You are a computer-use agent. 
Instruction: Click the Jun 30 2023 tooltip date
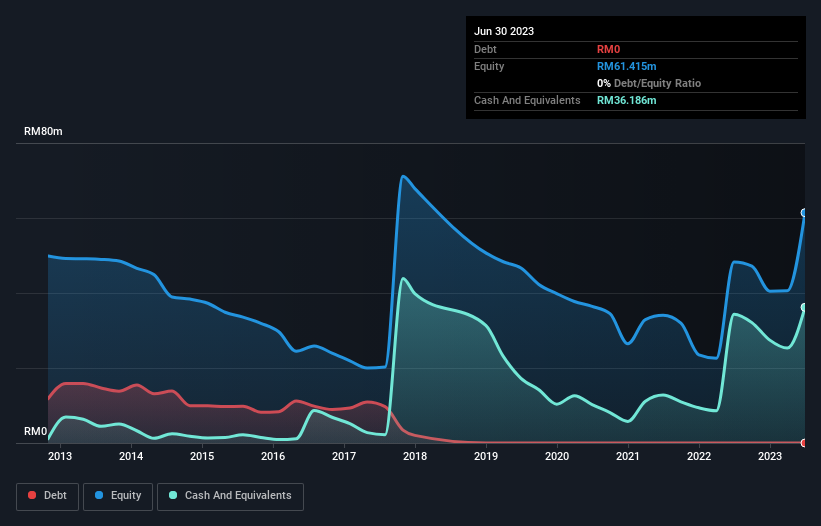tap(504, 31)
